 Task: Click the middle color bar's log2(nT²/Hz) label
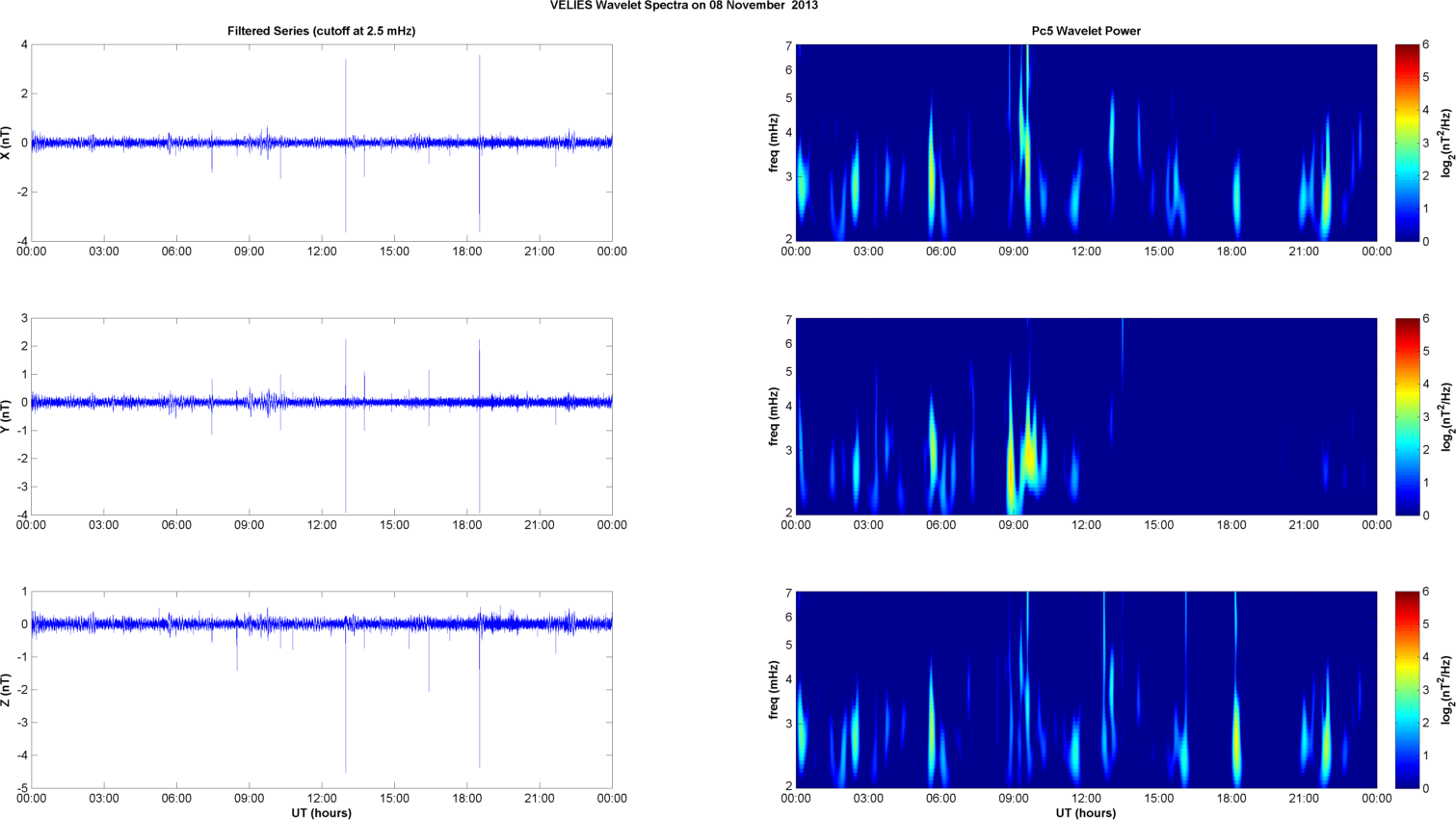click(x=1446, y=416)
